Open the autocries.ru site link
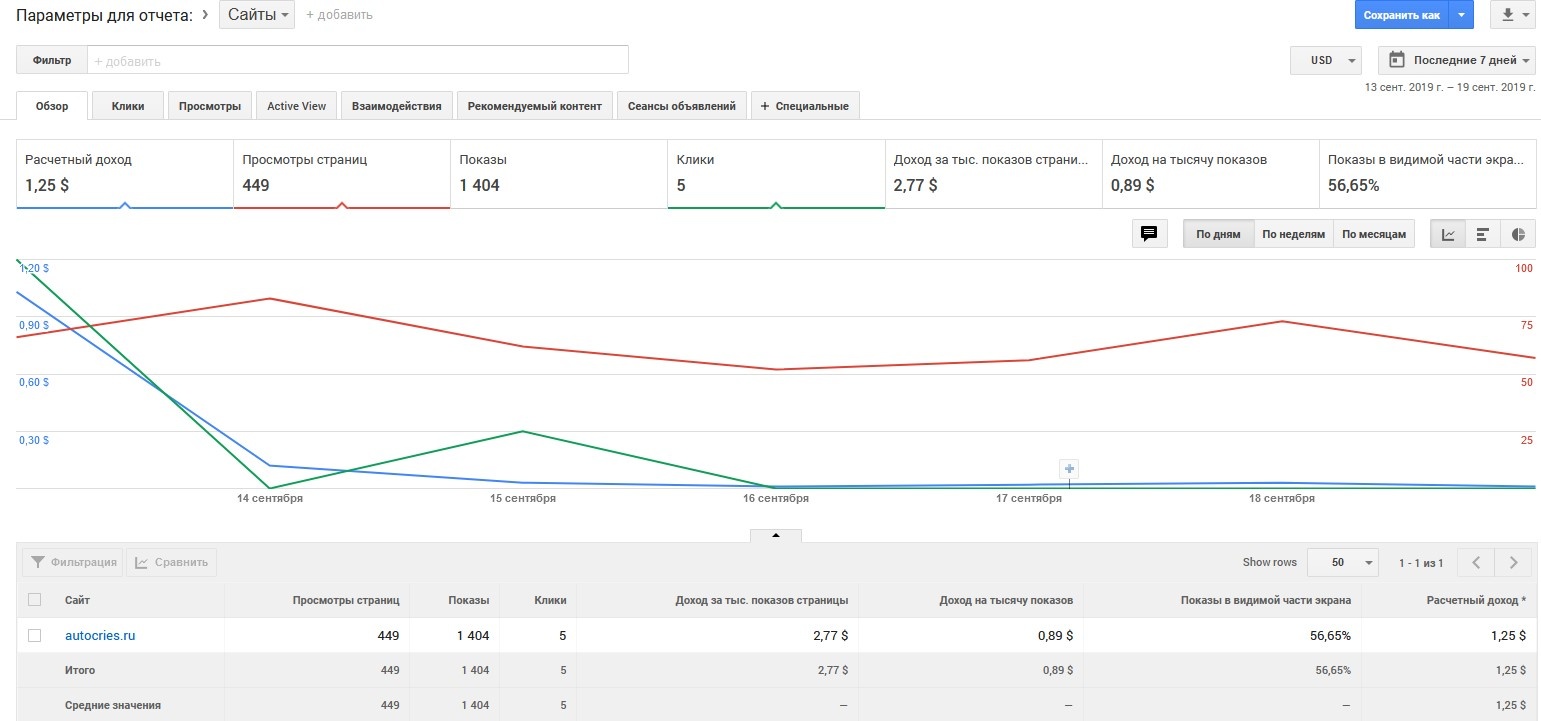This screenshot has height=721, width=1541. click(100, 635)
